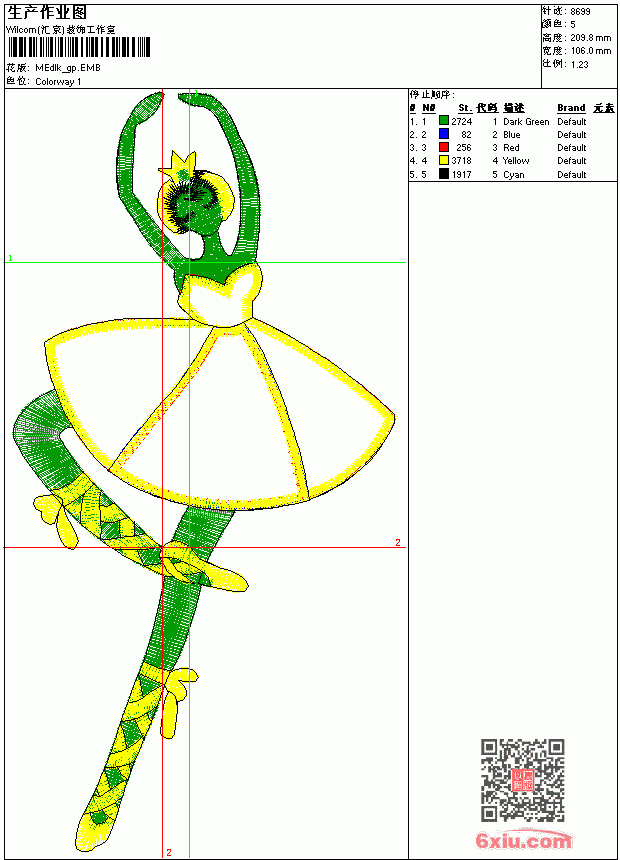The height and width of the screenshot is (860, 620).
Task: Click the Red thread color swatch
Action: (x=444, y=147)
